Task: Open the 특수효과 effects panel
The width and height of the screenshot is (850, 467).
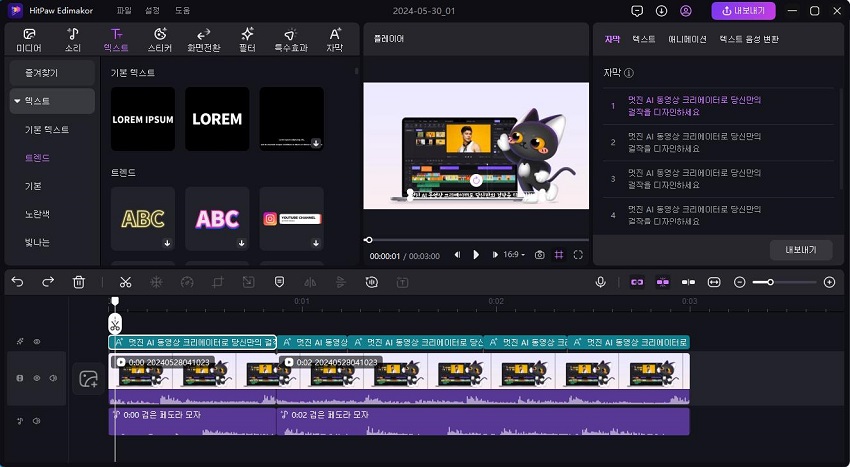Action: click(291, 40)
